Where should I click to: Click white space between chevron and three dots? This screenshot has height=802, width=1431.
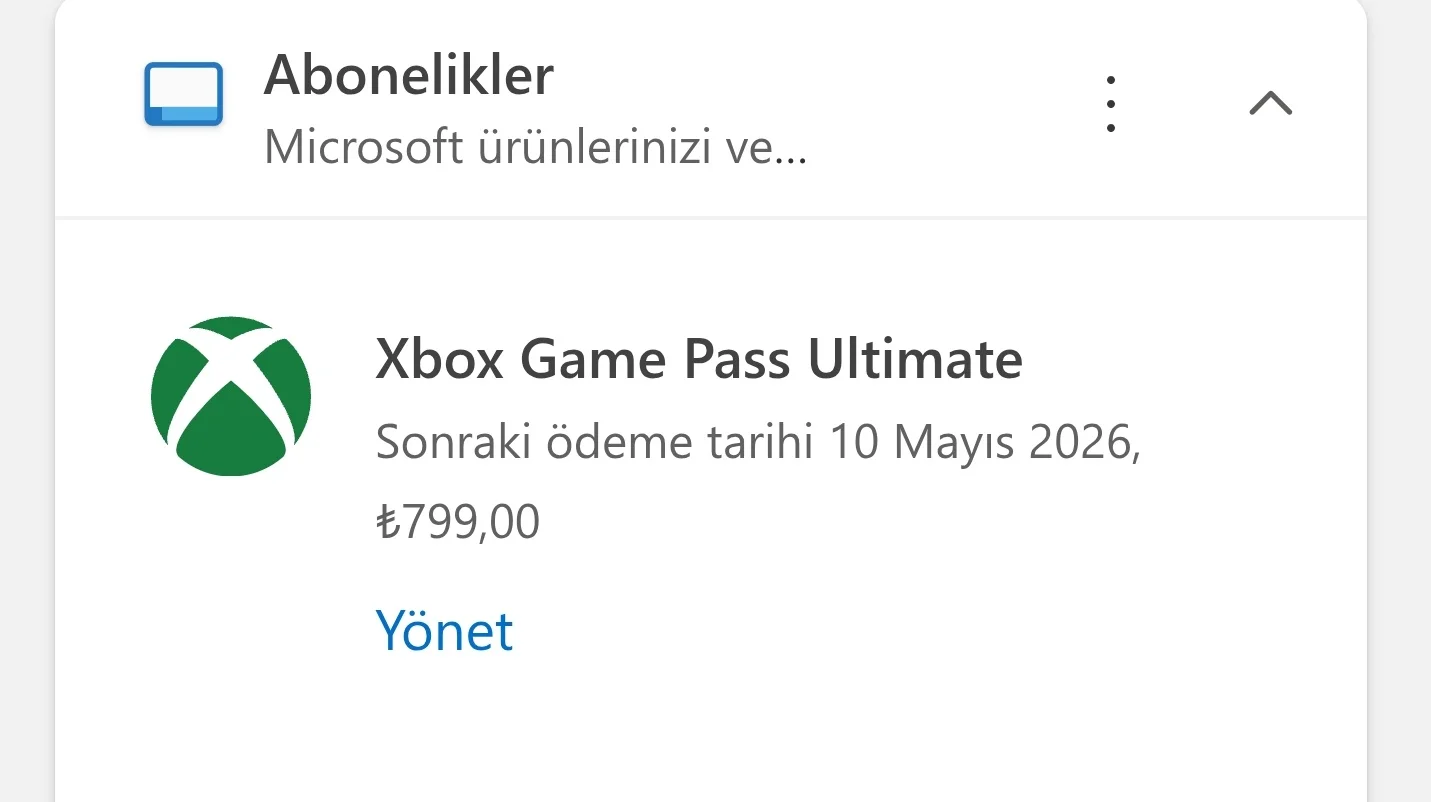(1190, 103)
